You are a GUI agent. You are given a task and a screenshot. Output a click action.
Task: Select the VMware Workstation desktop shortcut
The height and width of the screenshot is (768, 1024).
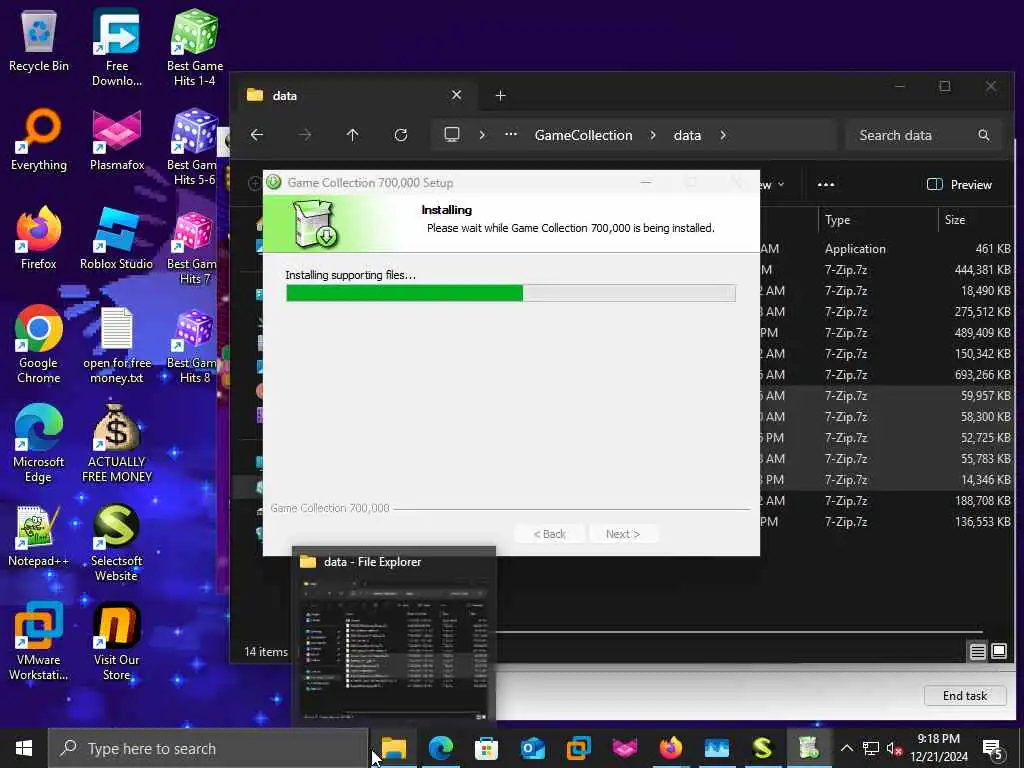[x=39, y=643]
